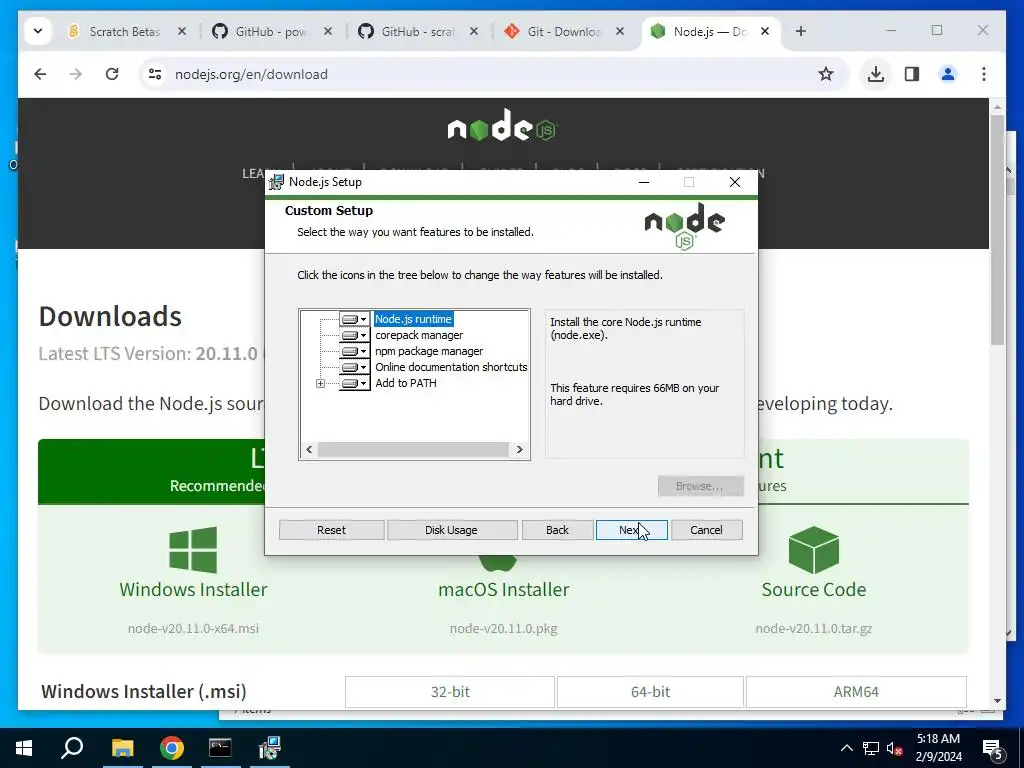The image size is (1024, 768).
Task: Click Source Code cube icon
Action: pyautogui.click(x=813, y=550)
